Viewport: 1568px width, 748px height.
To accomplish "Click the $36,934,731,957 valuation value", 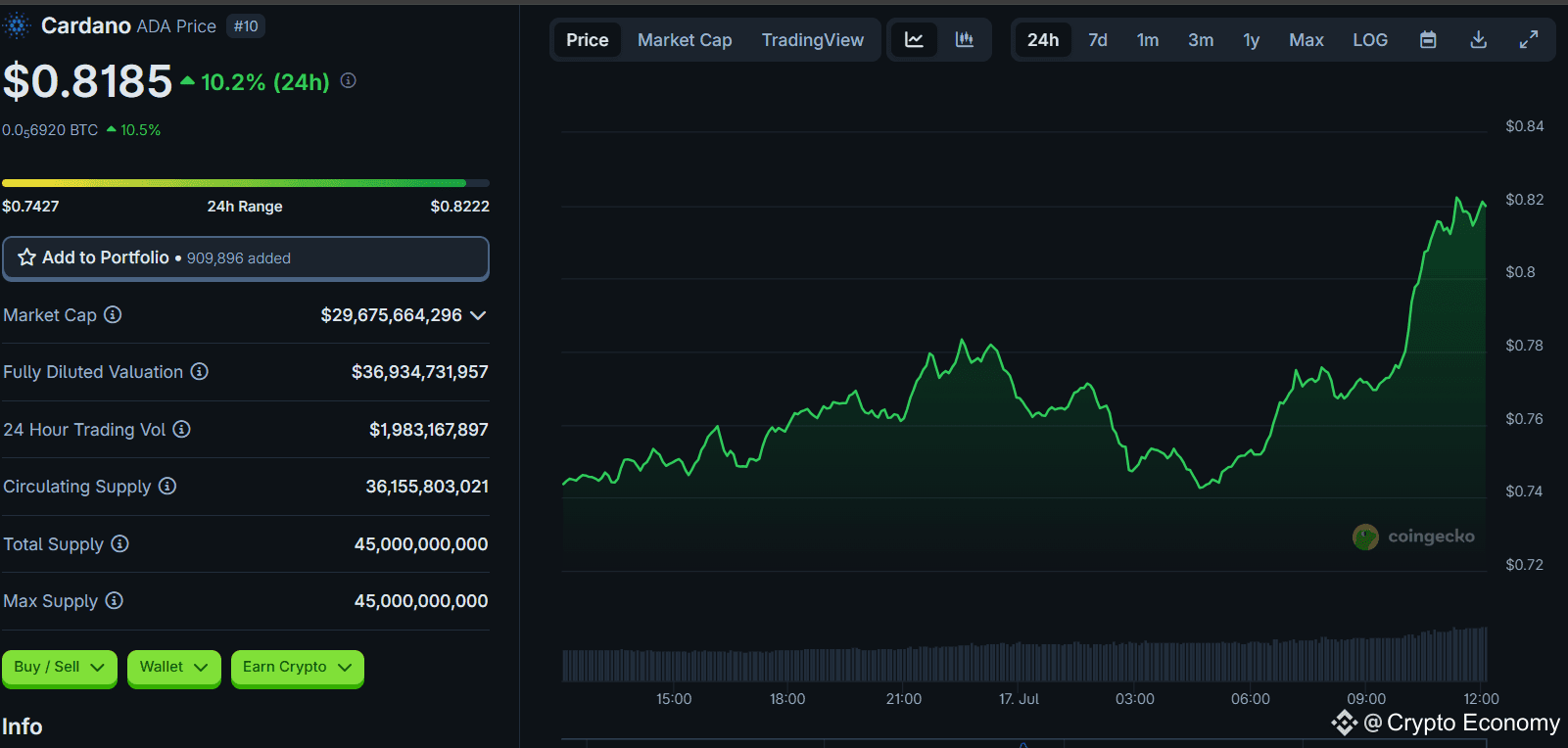I will 420,372.
